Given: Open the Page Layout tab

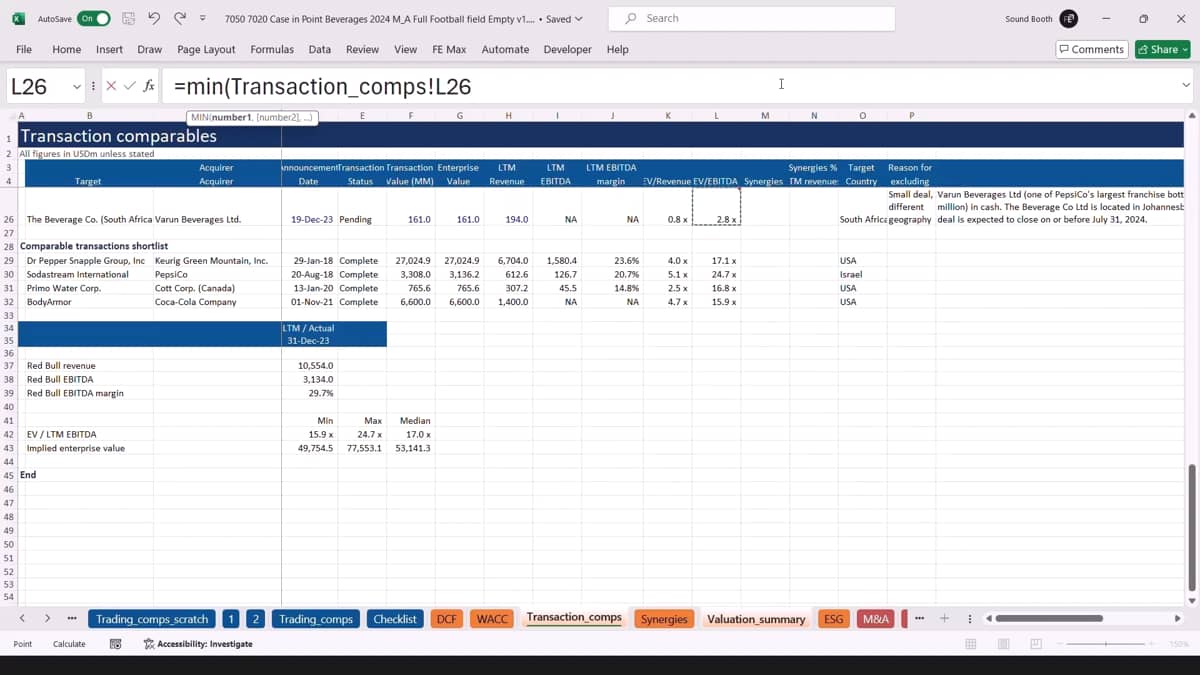Looking at the screenshot, I should (206, 49).
